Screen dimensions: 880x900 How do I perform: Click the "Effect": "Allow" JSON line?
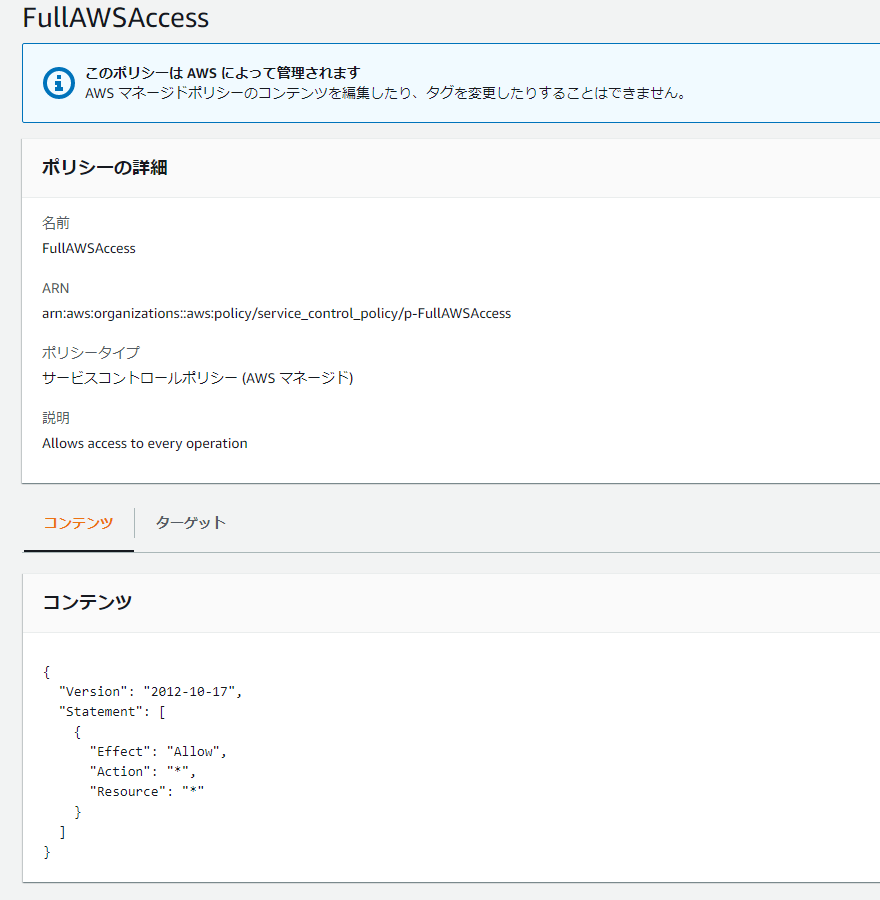click(158, 751)
